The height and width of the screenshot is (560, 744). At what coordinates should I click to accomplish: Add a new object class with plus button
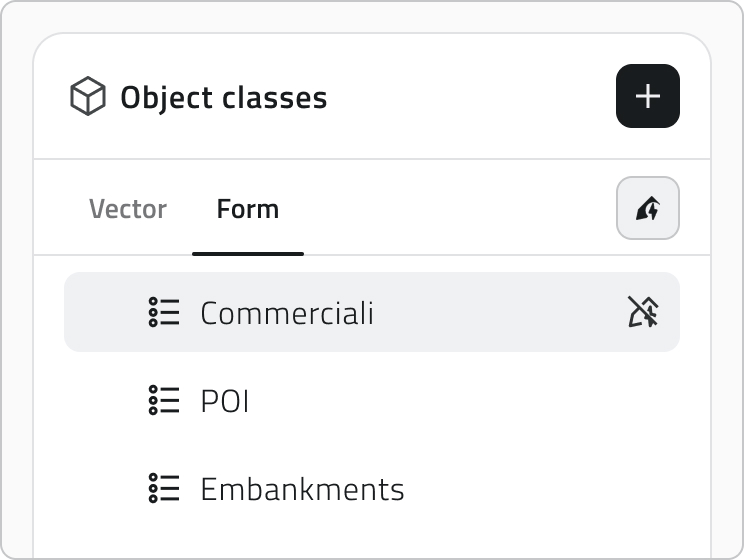(x=648, y=96)
